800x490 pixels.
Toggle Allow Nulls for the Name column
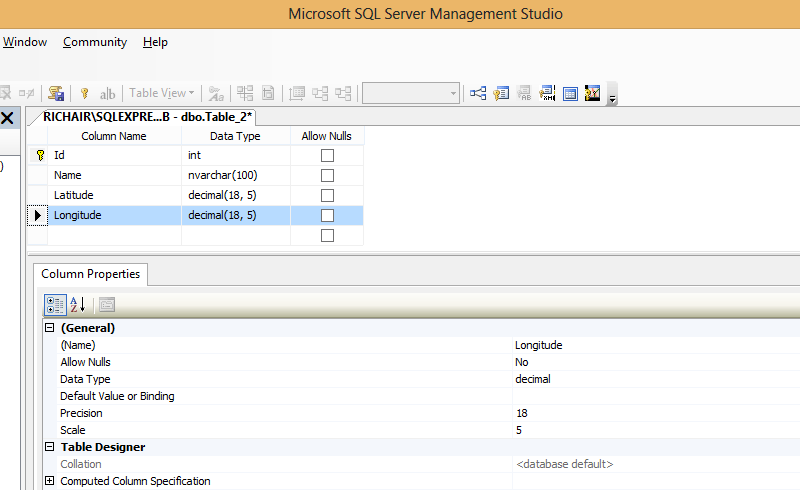327,175
